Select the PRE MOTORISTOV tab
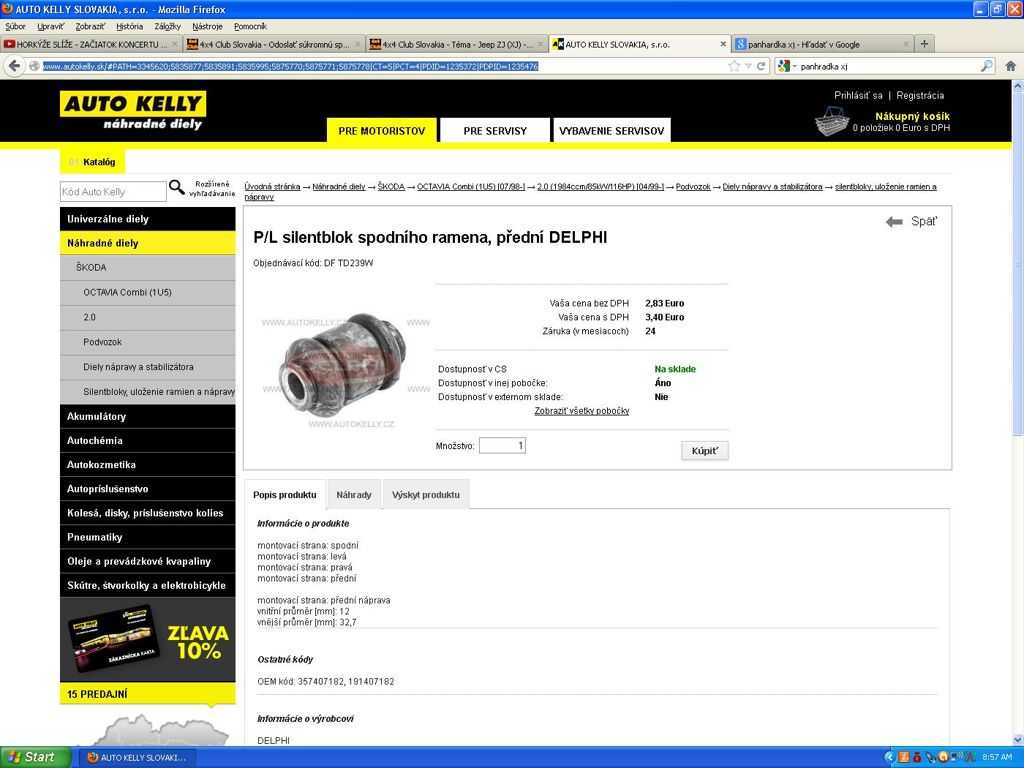This screenshot has height=768, width=1024. pos(382,131)
